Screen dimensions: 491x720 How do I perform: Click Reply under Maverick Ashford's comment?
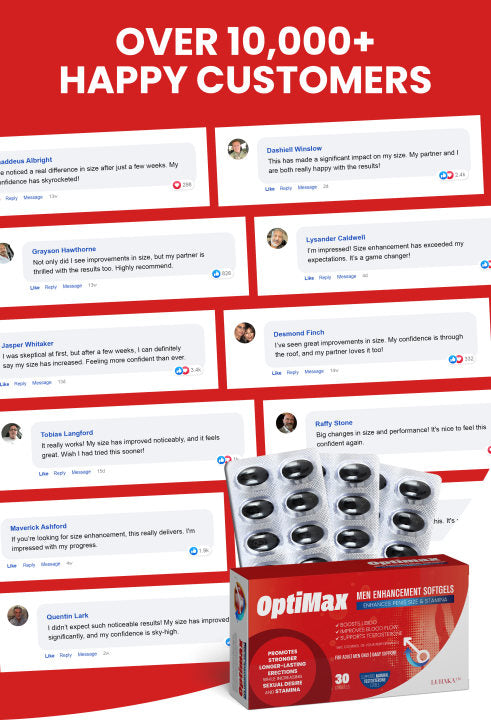(29, 565)
